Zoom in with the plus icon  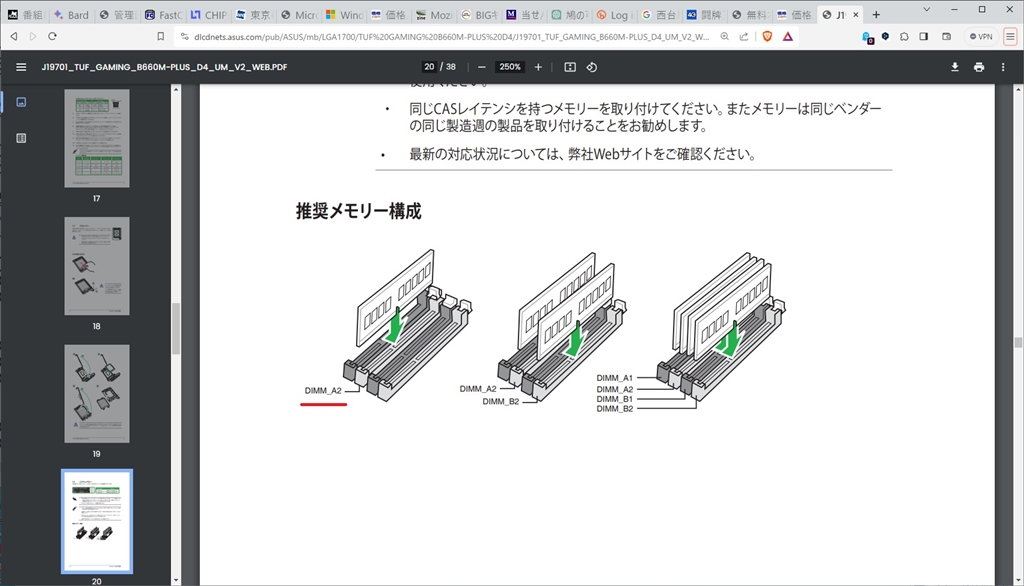[538, 67]
